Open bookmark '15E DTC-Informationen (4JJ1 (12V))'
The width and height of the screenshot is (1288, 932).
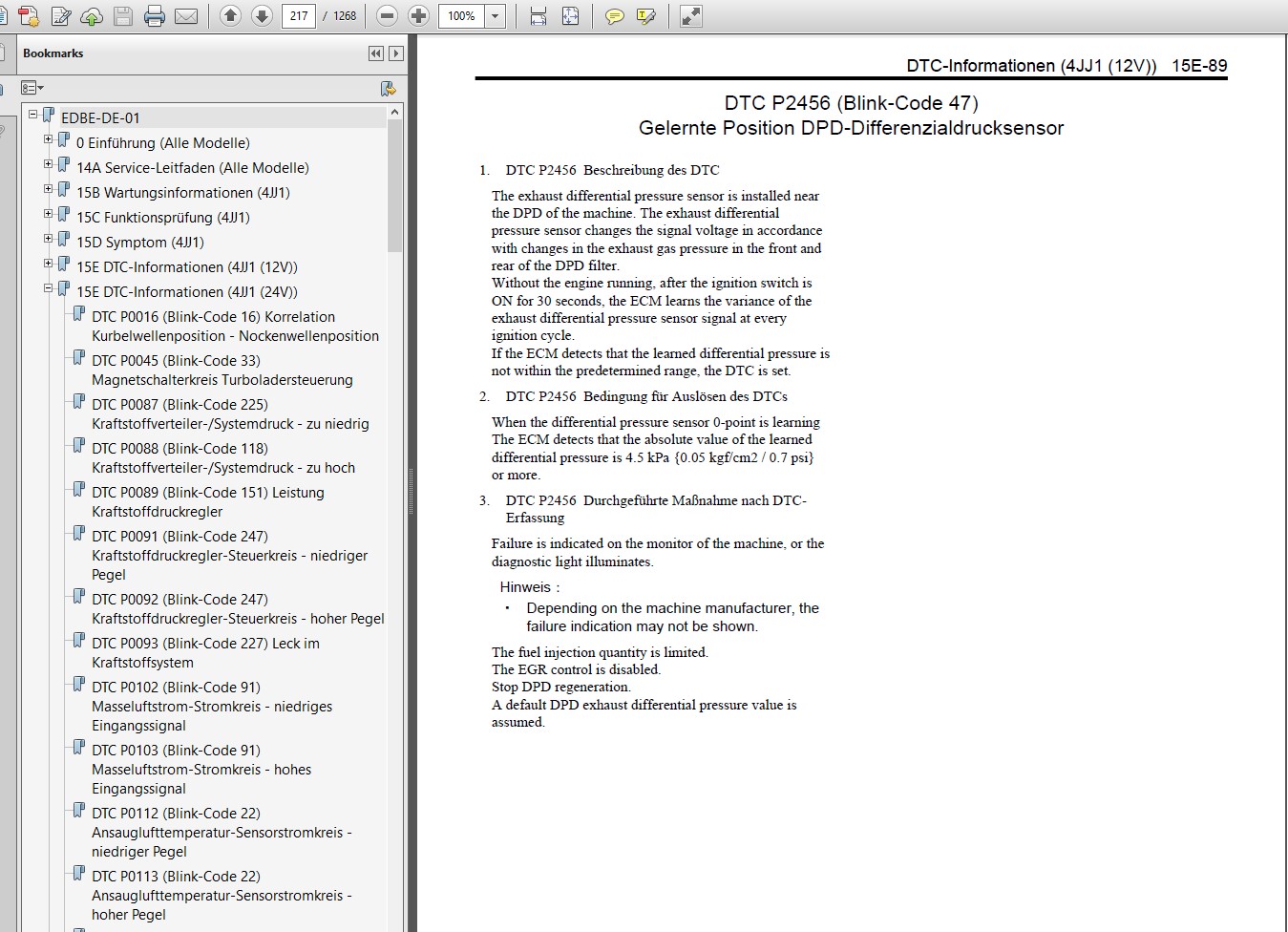pos(187,267)
